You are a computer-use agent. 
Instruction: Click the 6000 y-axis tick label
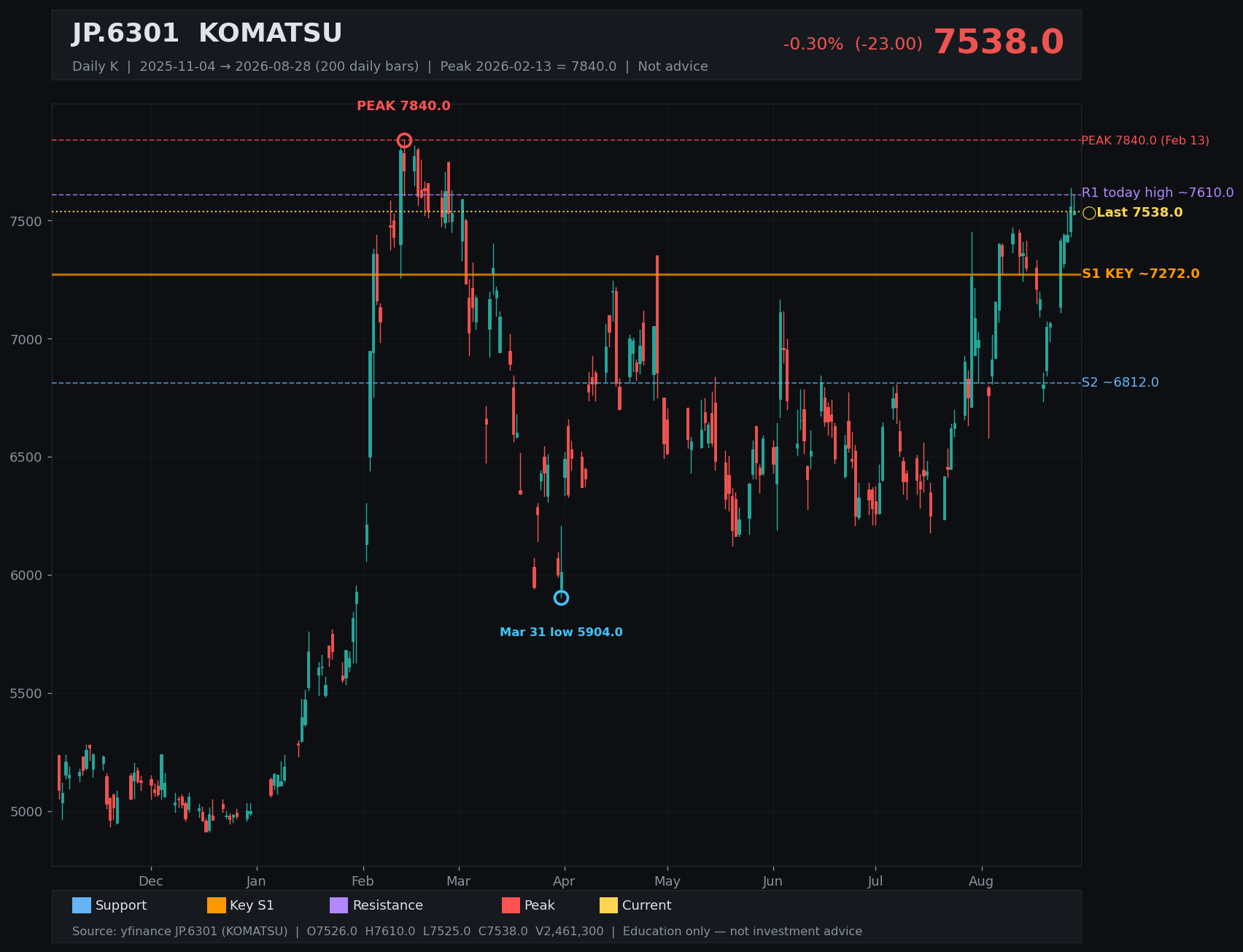click(26, 576)
